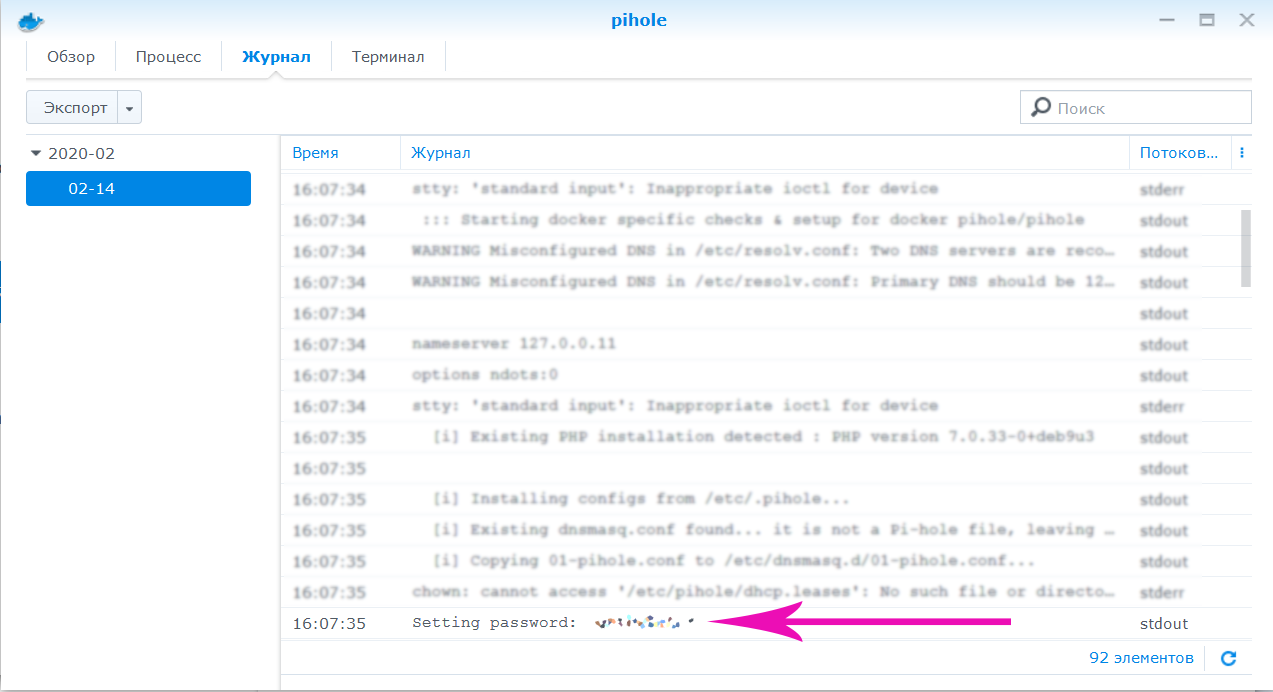This screenshot has height=692, width=1273.
Task: Sort by the Время column header
Action: point(340,153)
